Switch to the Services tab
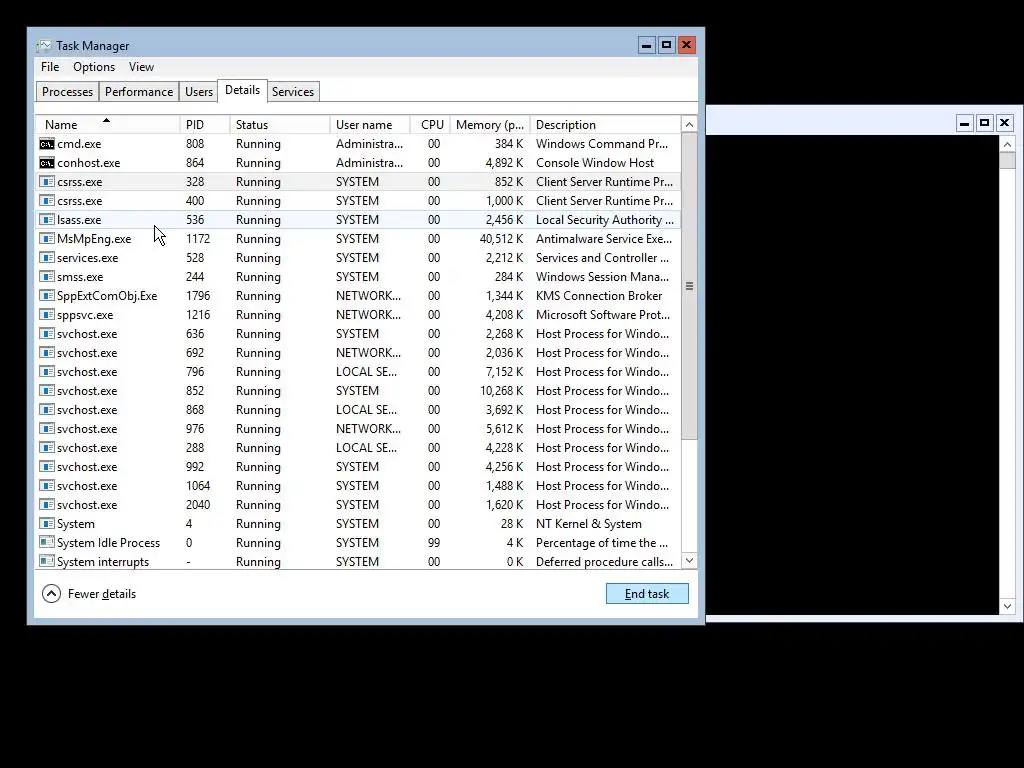The width and height of the screenshot is (1024, 768). point(293,91)
